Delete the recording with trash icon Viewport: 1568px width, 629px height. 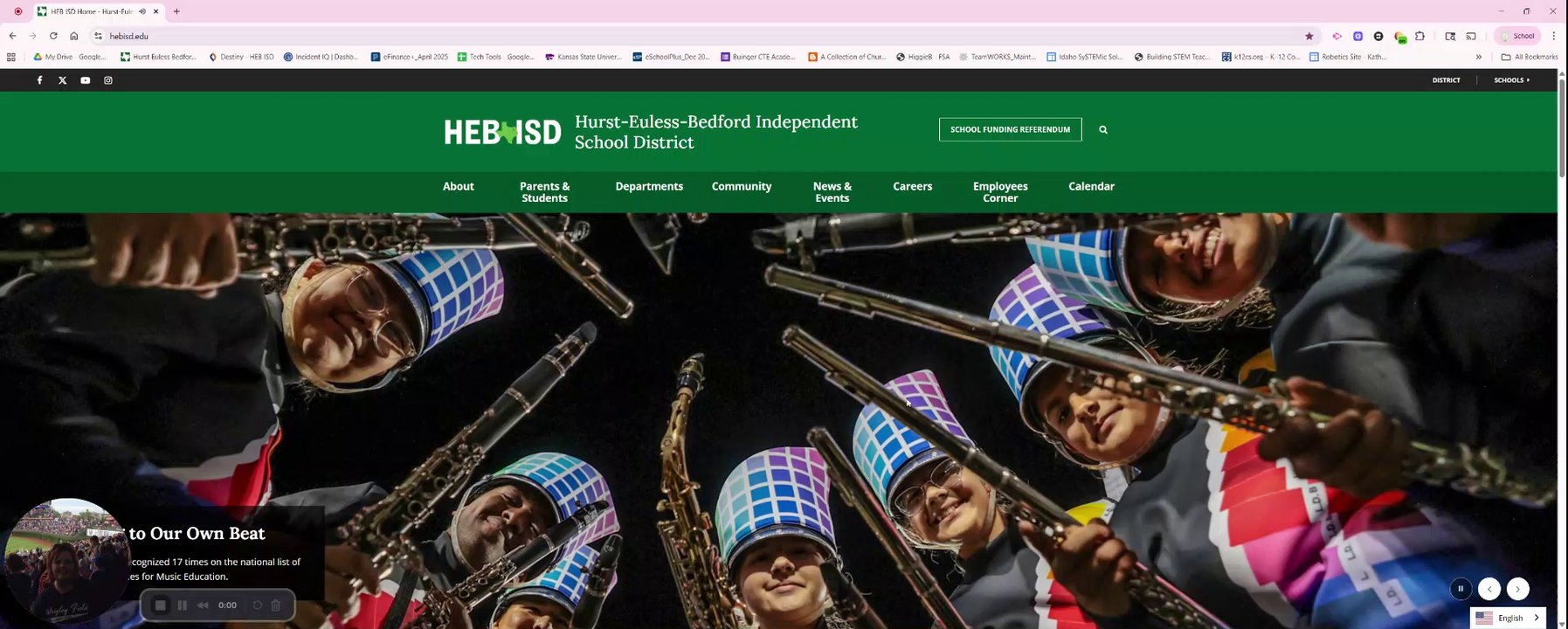tap(276, 605)
